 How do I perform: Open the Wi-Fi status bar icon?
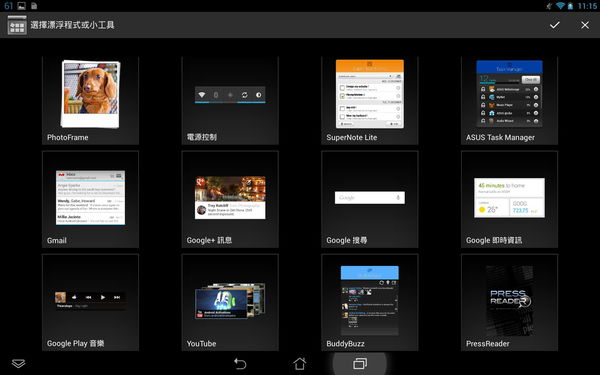point(560,6)
